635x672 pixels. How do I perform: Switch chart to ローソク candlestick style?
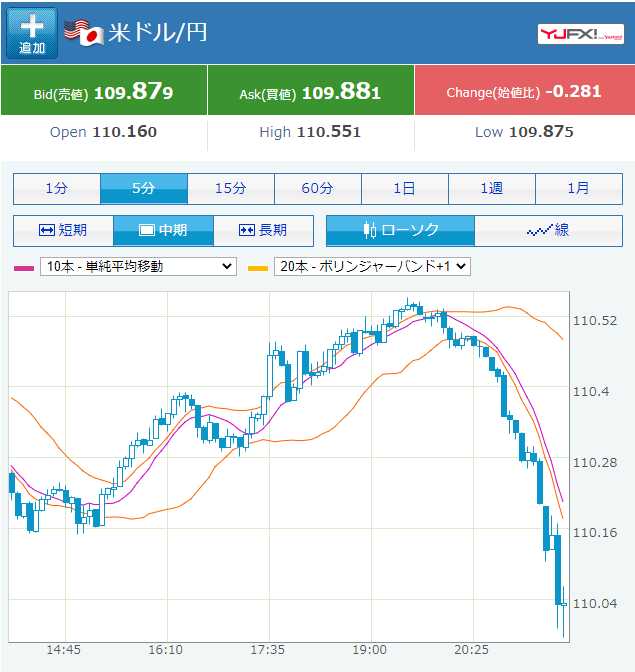pyautogui.click(x=400, y=231)
